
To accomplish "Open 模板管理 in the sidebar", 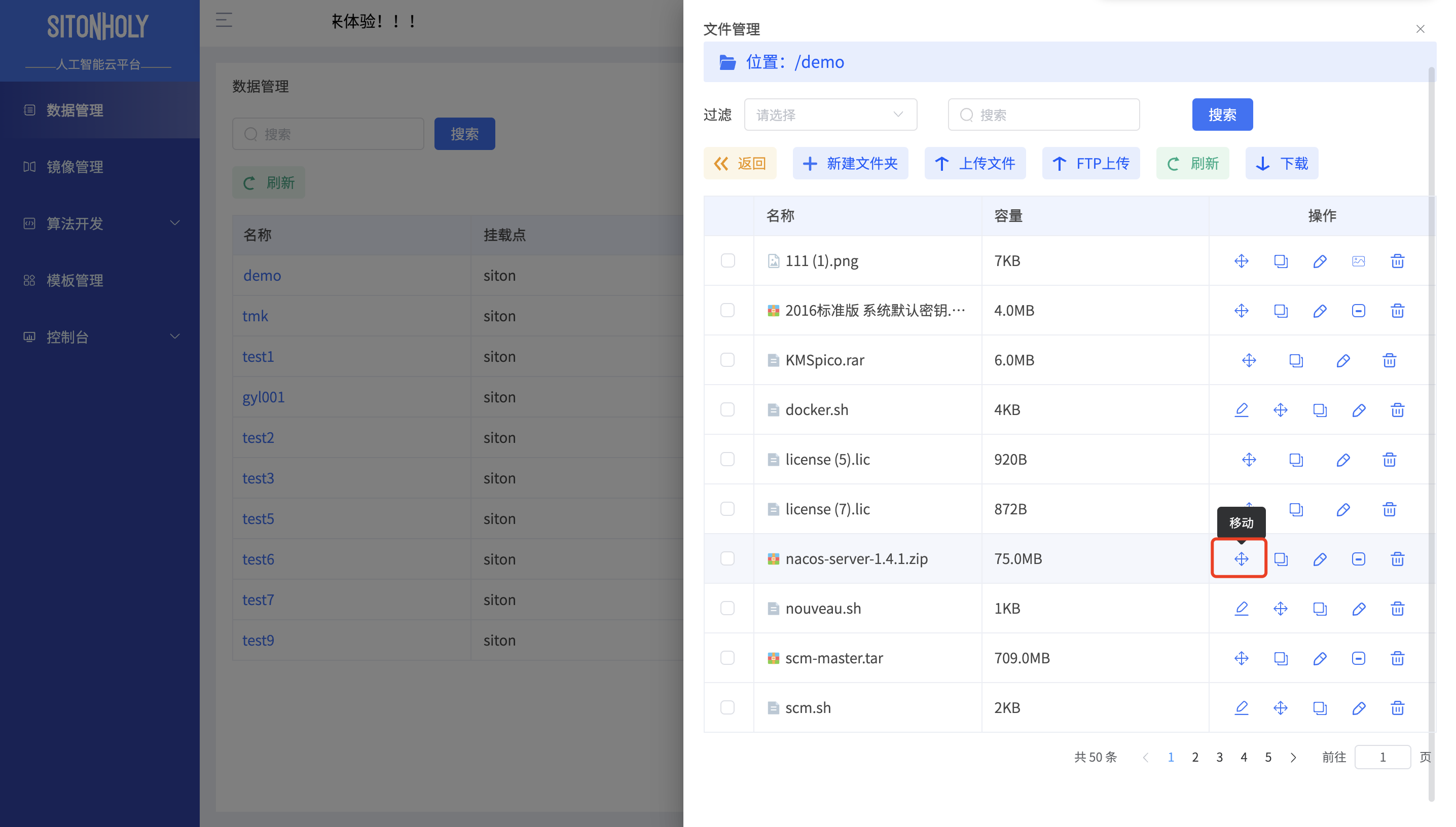I will tap(100, 280).
